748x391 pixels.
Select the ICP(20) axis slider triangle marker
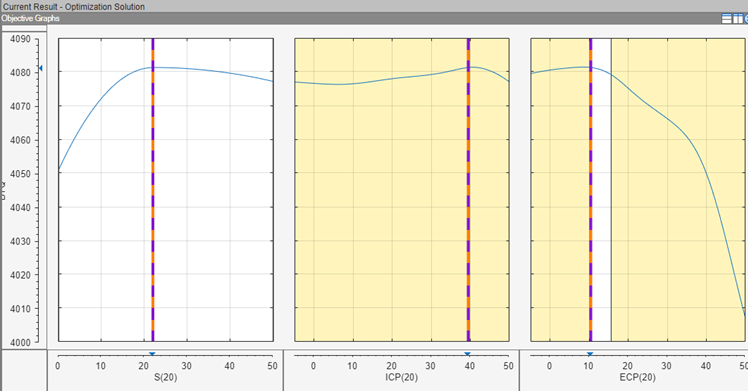(468, 354)
